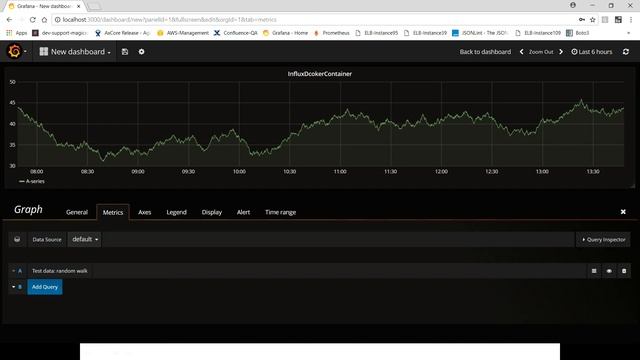Expand the query B row arrow
Viewport: 640px width, 360px height.
point(13,287)
